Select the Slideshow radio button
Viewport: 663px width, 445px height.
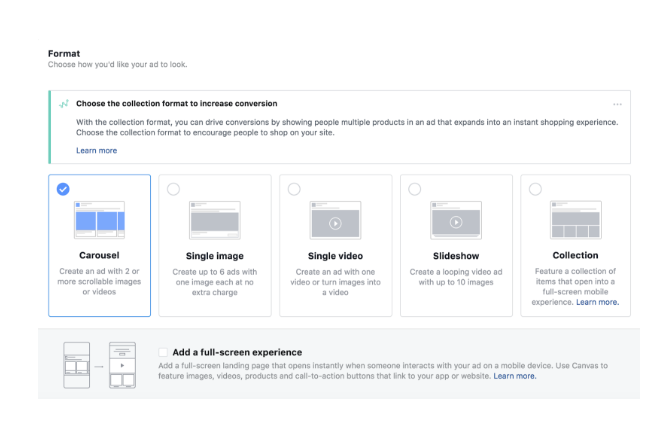pyautogui.click(x=415, y=189)
